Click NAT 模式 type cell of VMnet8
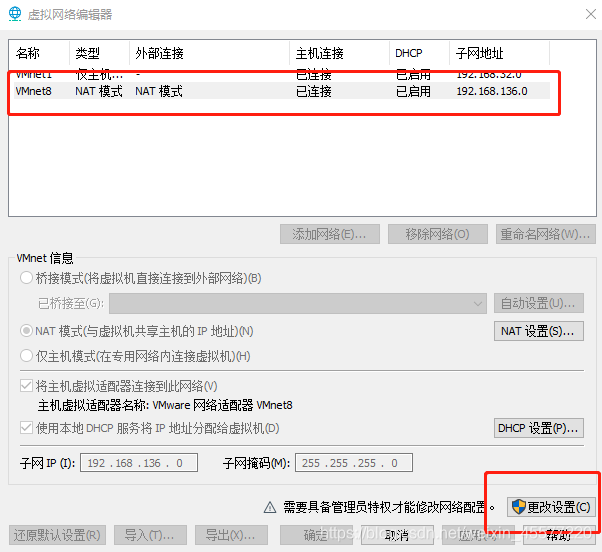602x552 pixels. (x=99, y=91)
